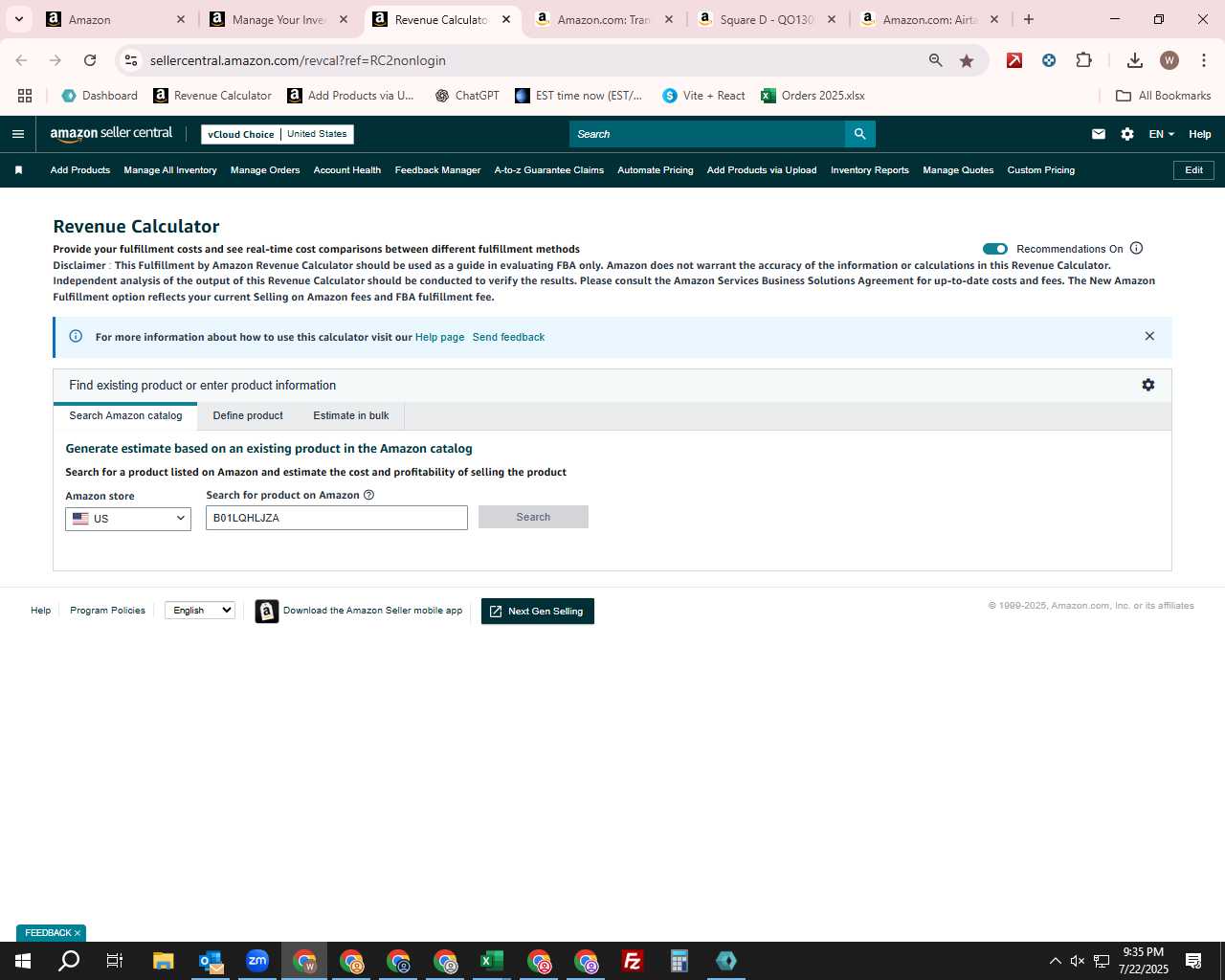The width and height of the screenshot is (1225, 980).
Task: Click the zoom magnifier icon in address bar
Action: tap(935, 60)
